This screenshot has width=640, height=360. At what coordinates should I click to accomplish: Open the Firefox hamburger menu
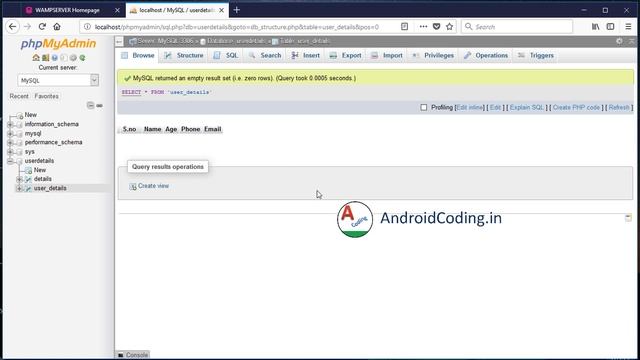coord(628,27)
